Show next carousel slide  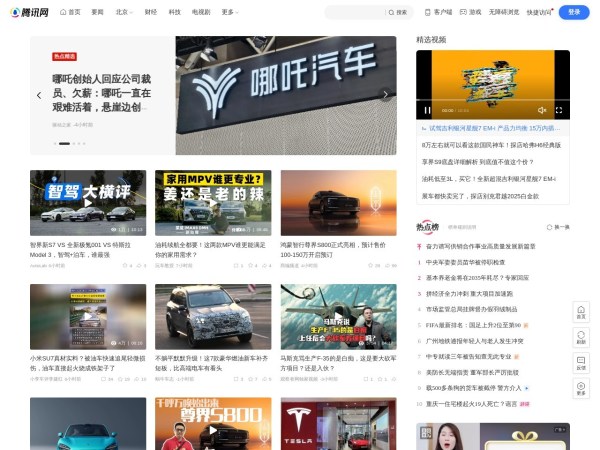[385, 96]
